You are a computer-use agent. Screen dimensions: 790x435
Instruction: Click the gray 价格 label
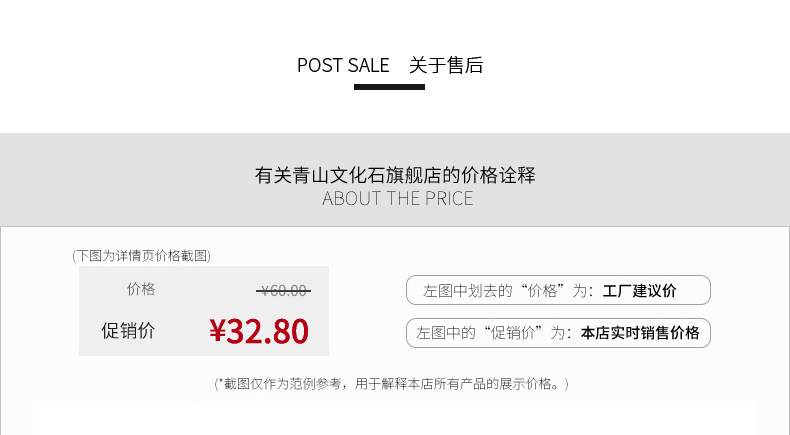[141, 289]
